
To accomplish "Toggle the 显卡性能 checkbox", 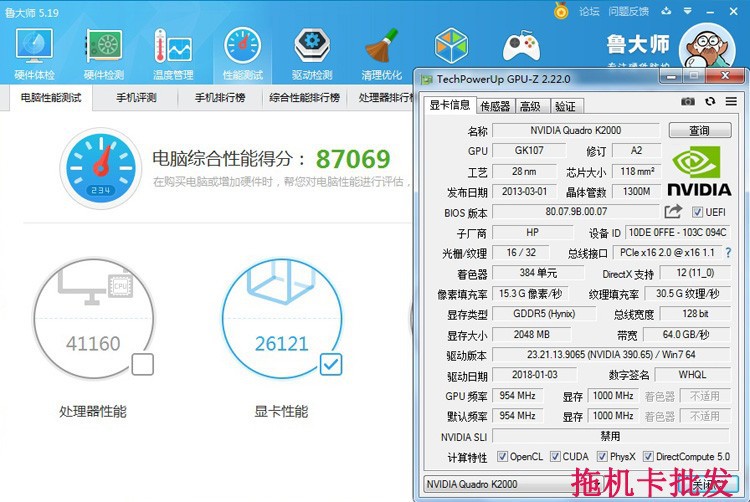I will click(331, 364).
